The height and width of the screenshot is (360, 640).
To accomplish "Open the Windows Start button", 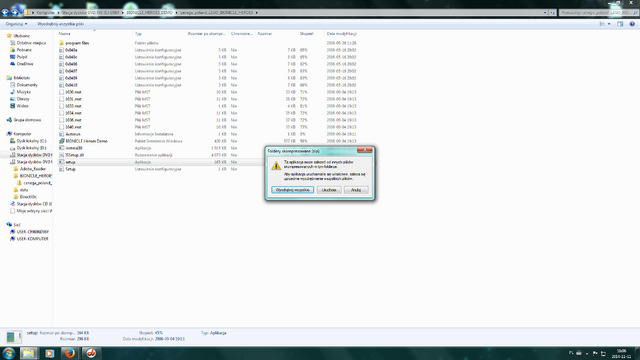I will 8,353.
